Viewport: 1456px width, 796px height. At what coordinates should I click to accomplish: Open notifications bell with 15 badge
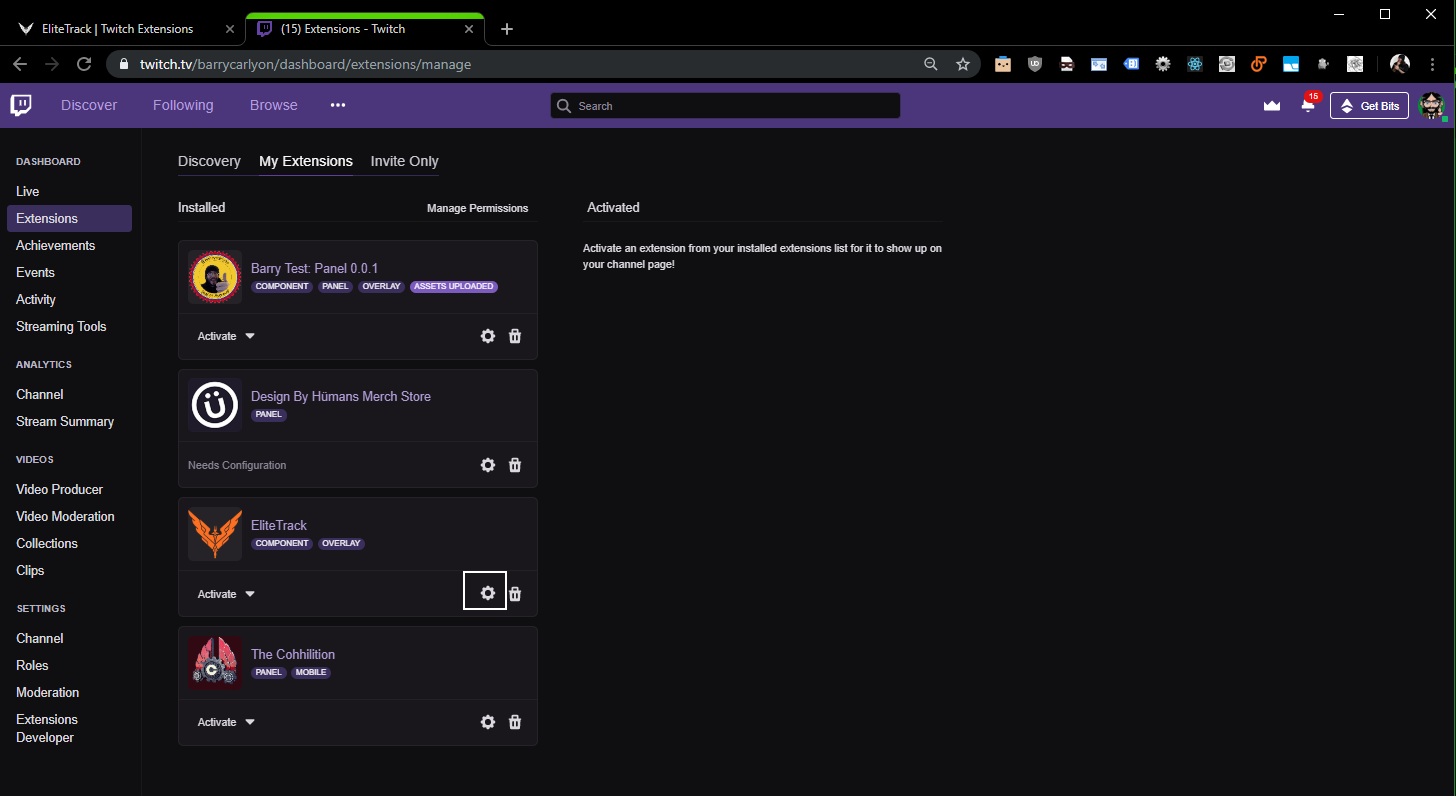click(1308, 105)
